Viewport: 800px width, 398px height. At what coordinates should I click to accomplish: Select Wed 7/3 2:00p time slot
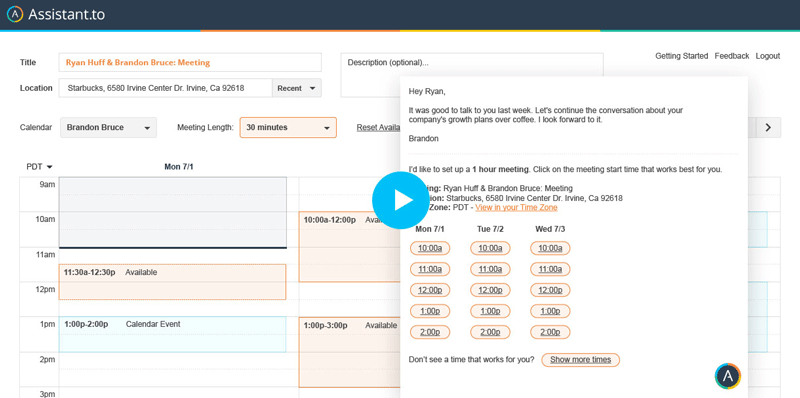tap(550, 332)
